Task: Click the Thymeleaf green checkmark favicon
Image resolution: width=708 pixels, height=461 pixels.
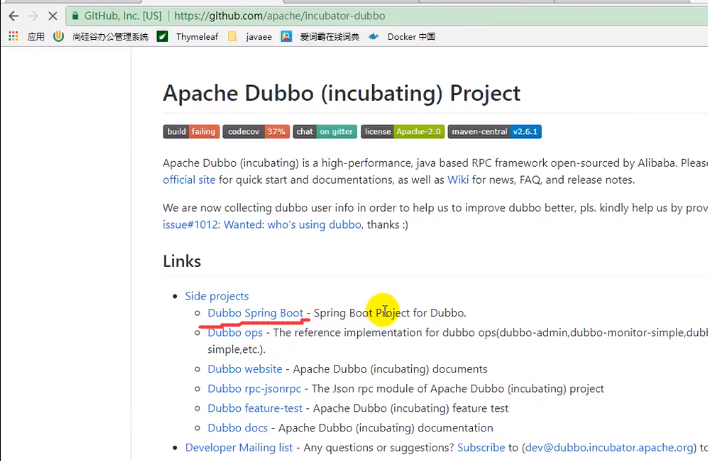Action: click(x=162, y=37)
